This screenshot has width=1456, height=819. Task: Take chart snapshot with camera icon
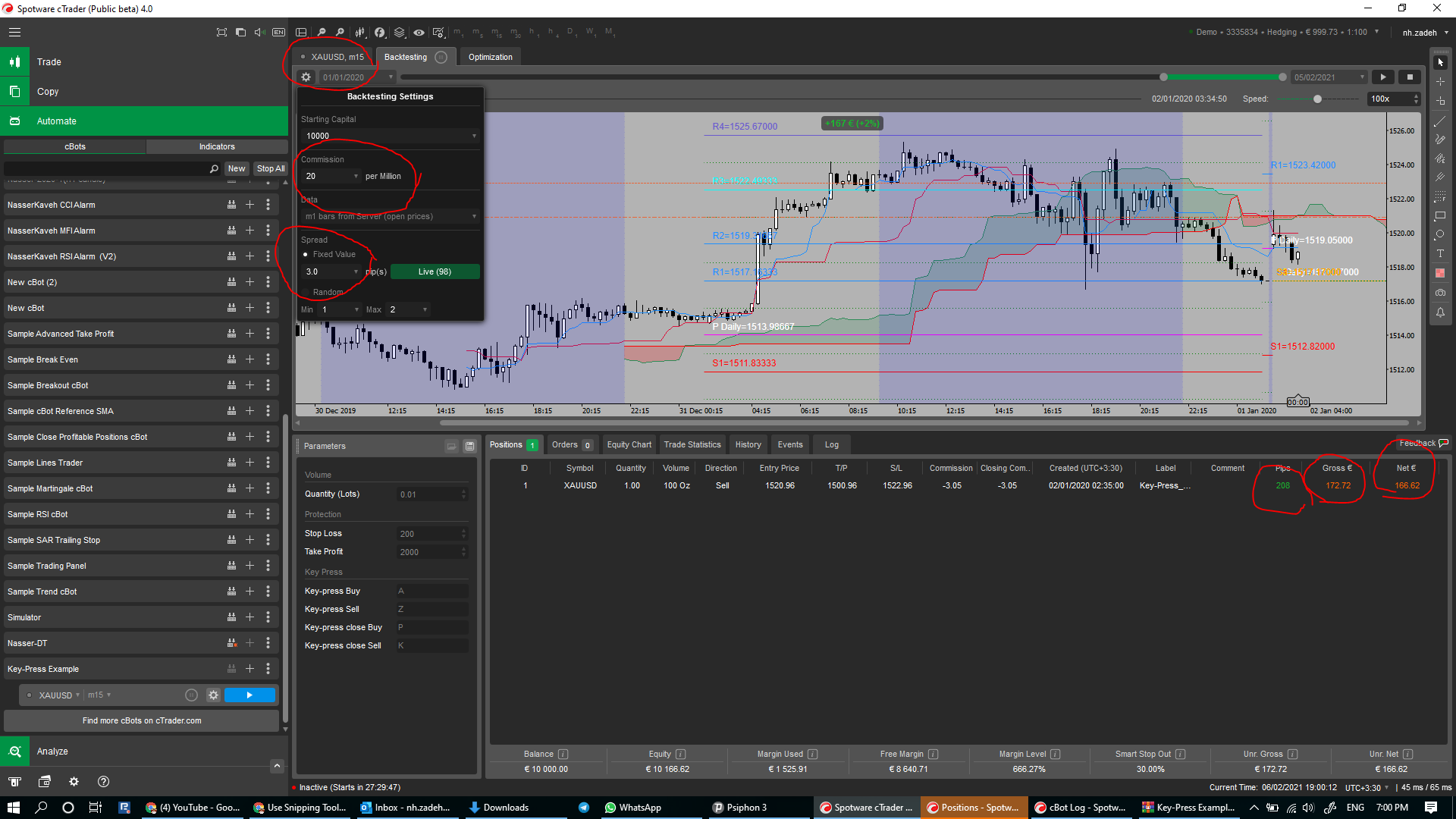(x=1440, y=293)
